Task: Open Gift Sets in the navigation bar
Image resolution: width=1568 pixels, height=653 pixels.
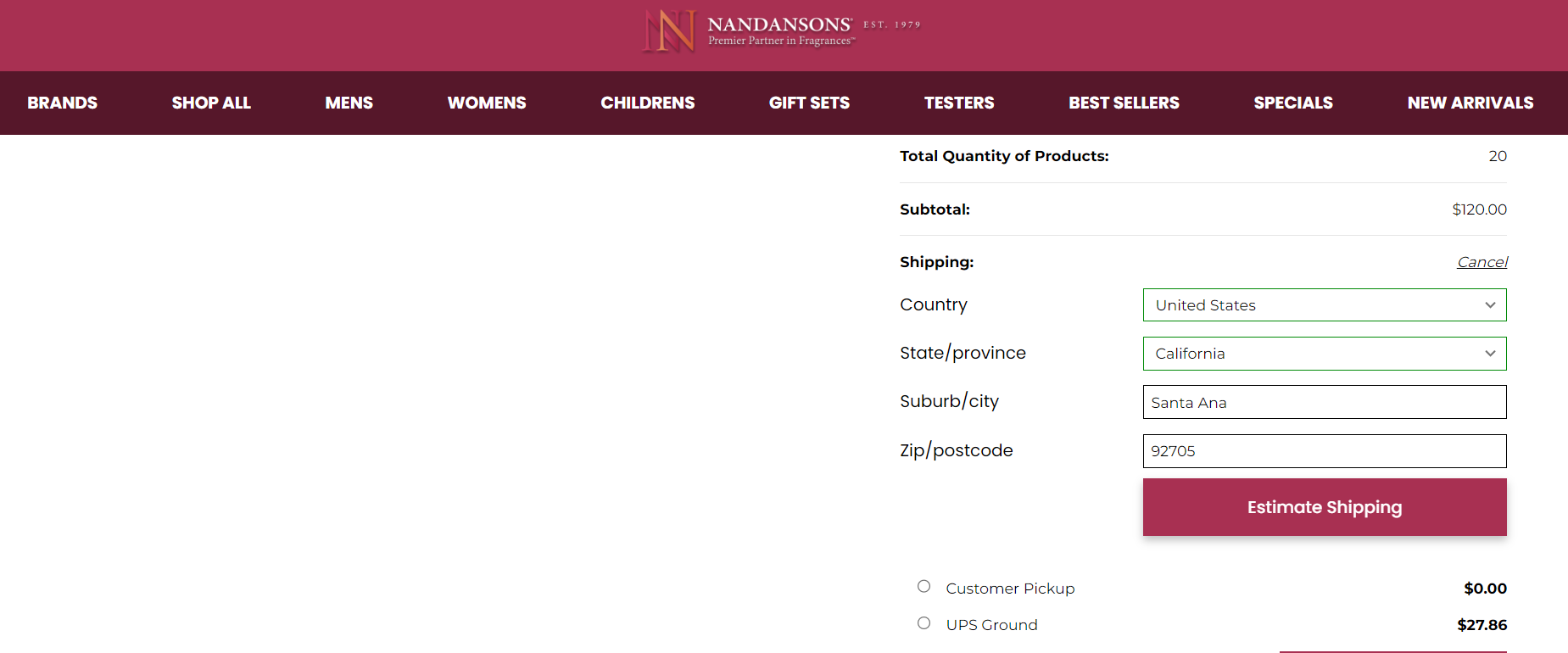Action: [809, 103]
